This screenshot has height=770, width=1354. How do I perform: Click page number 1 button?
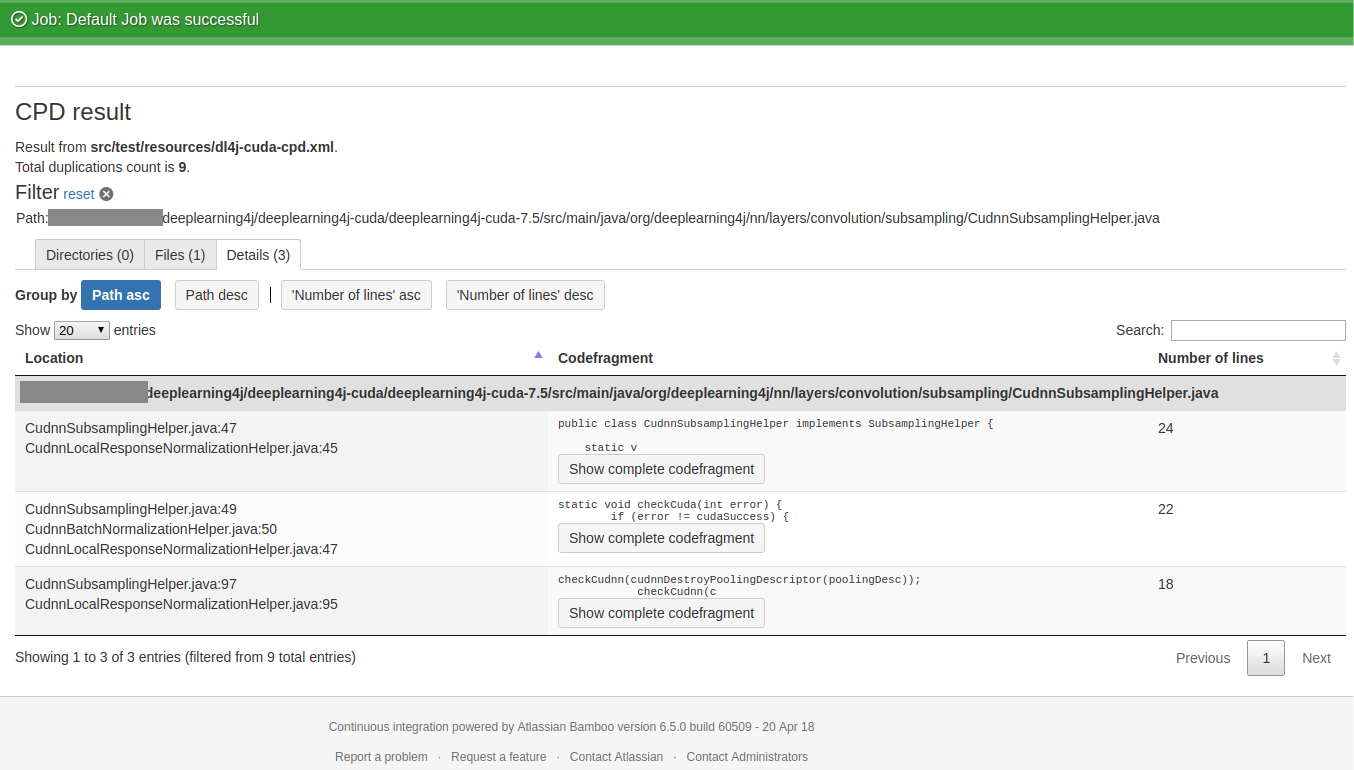1265,657
